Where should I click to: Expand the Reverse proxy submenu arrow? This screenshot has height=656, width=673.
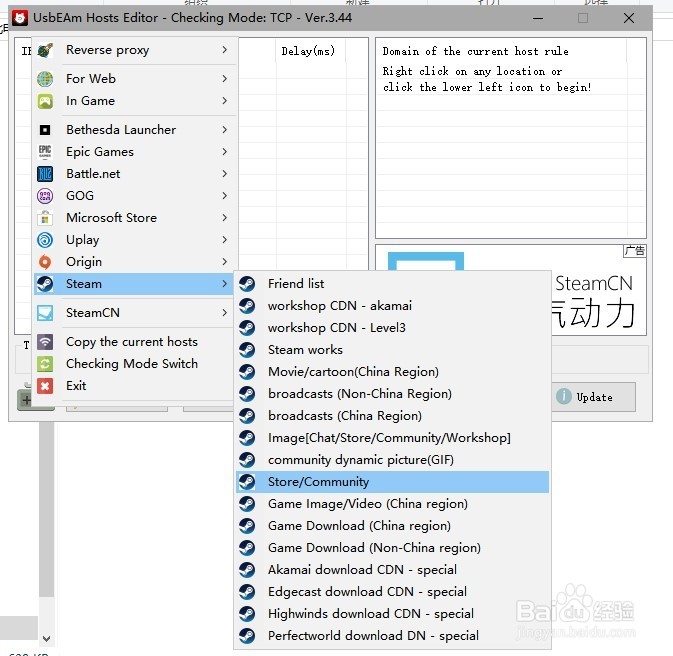(224, 50)
